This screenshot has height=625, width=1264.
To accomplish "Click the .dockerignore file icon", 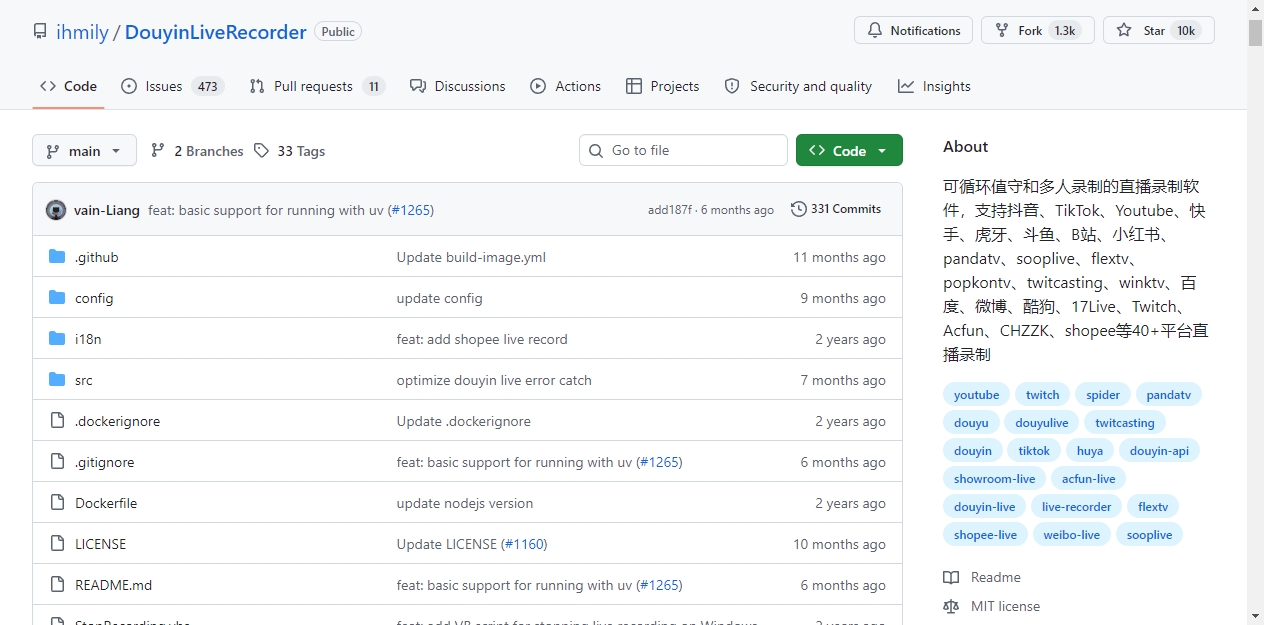I will pos(57,421).
